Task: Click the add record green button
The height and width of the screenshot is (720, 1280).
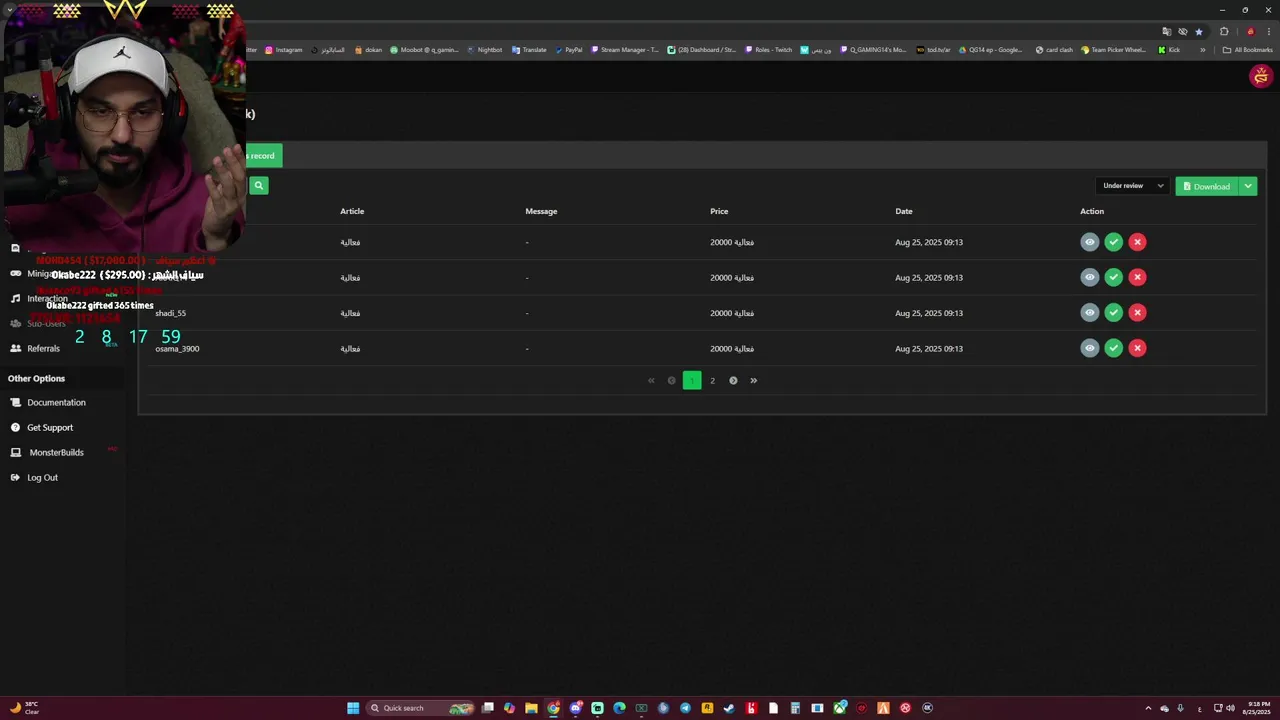Action: pos(264,155)
